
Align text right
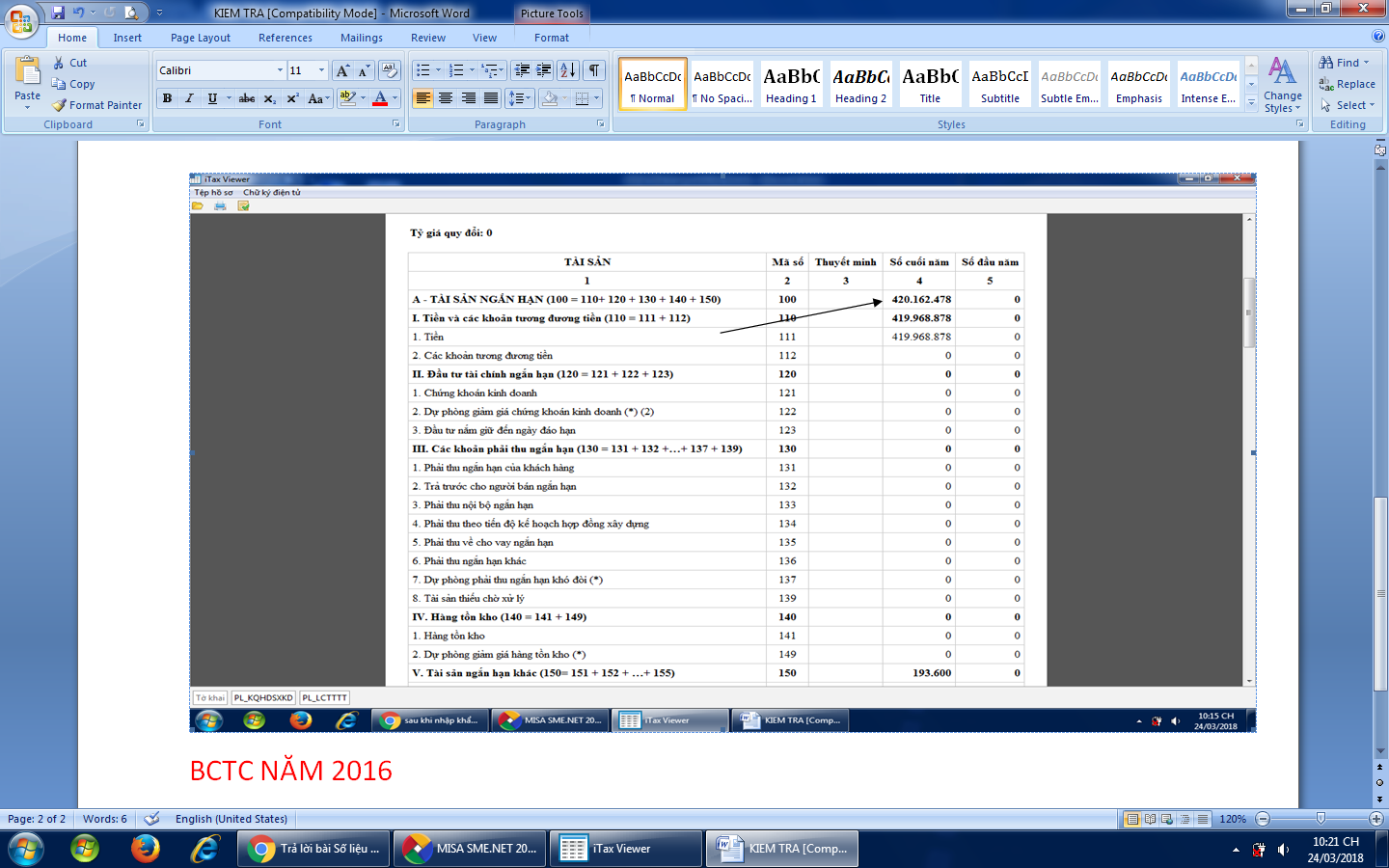468,98
